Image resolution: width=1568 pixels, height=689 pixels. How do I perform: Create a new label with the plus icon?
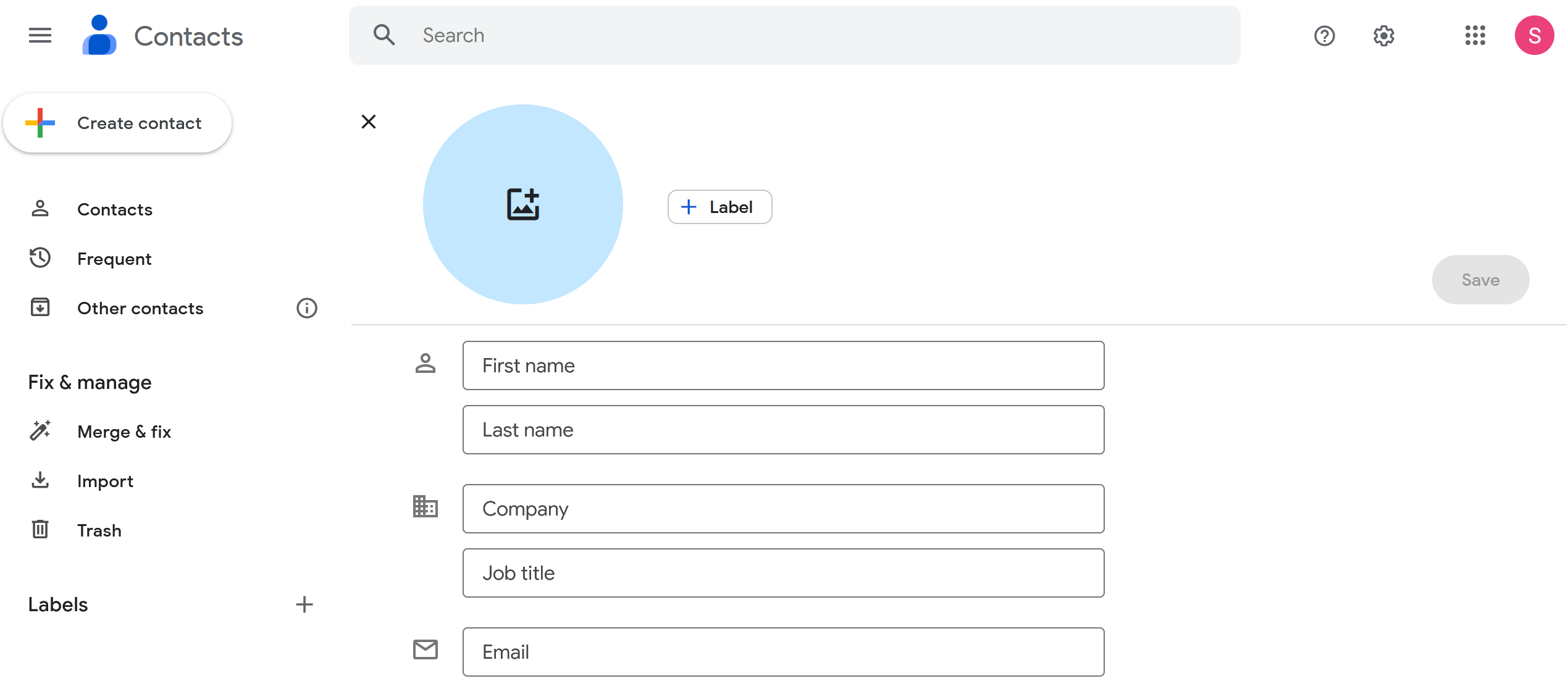point(304,604)
